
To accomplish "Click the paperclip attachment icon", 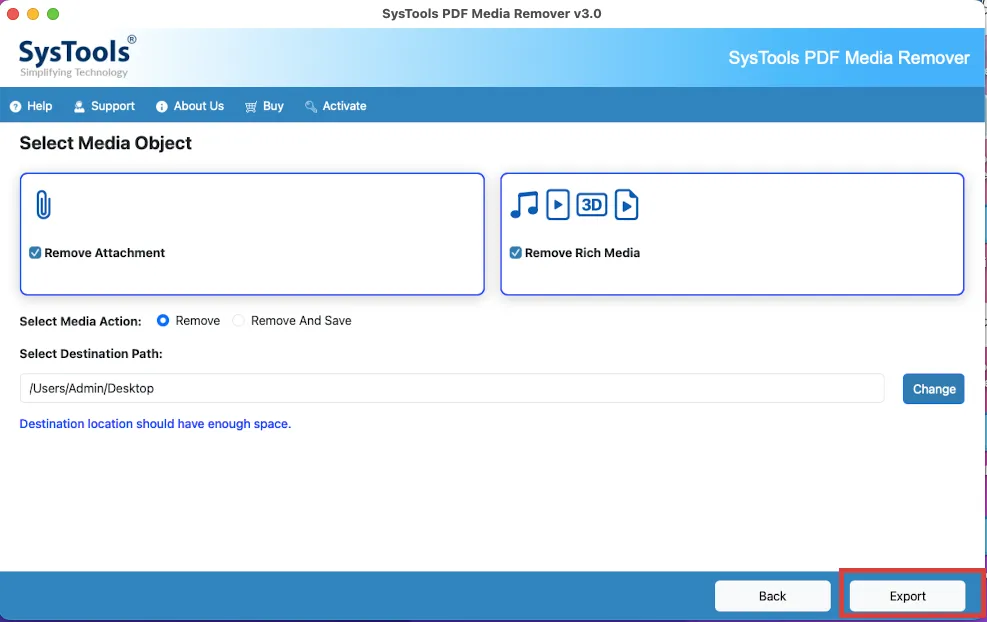I will (43, 205).
